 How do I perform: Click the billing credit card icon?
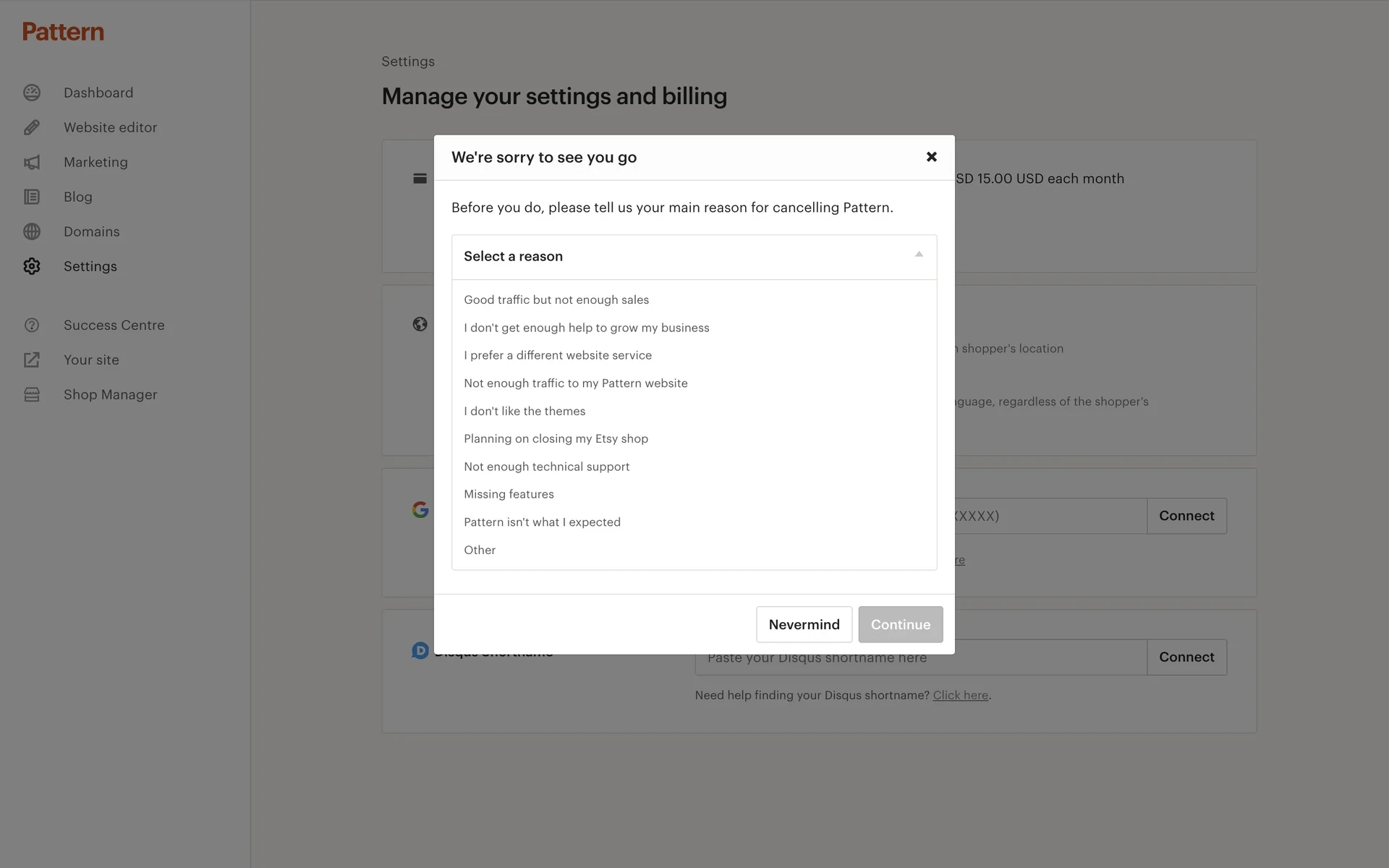click(420, 179)
